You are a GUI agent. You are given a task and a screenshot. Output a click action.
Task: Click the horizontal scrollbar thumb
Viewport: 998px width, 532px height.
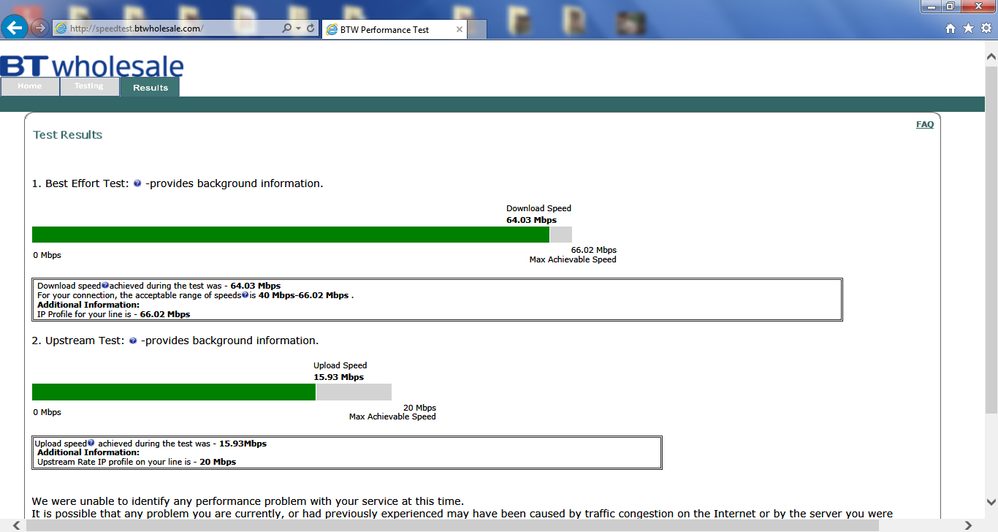point(452,526)
